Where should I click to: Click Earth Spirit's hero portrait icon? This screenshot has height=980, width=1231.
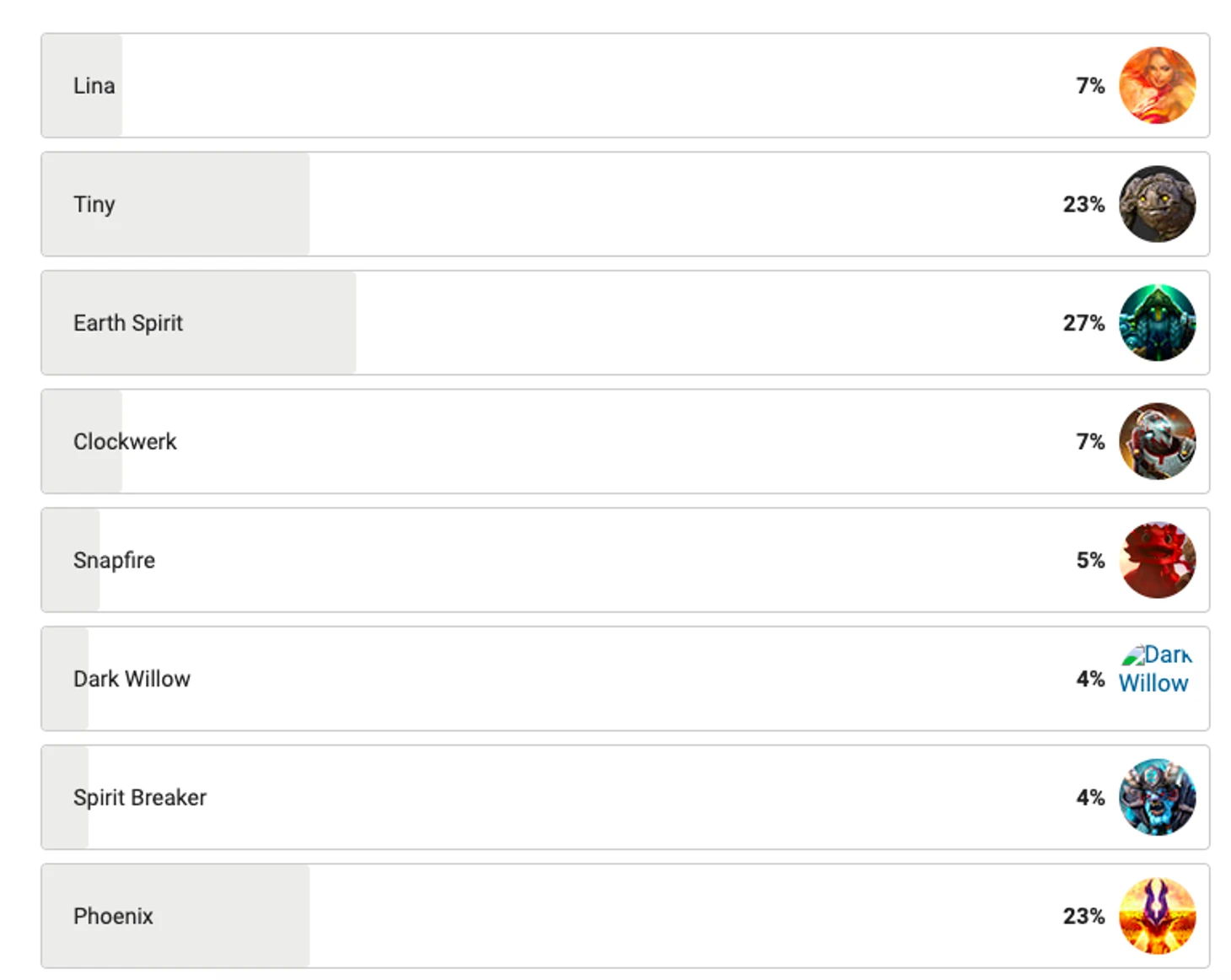click(1157, 323)
